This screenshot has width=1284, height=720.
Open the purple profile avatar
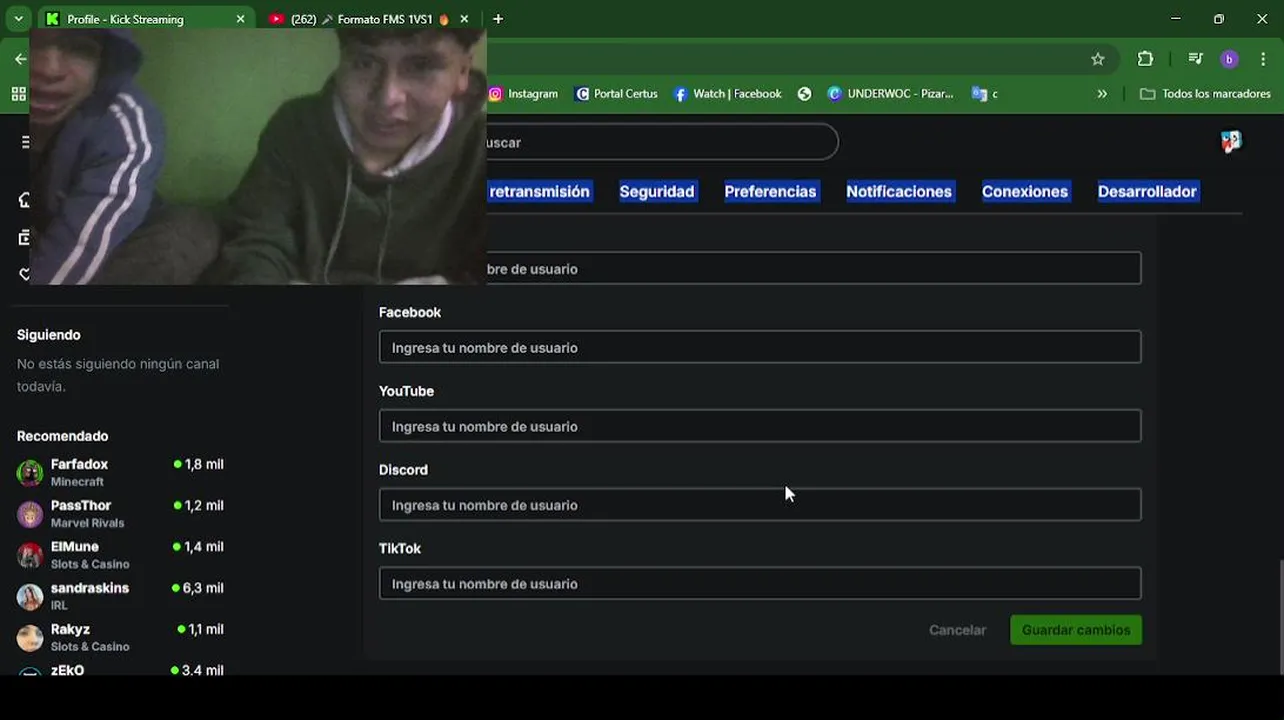(1229, 59)
